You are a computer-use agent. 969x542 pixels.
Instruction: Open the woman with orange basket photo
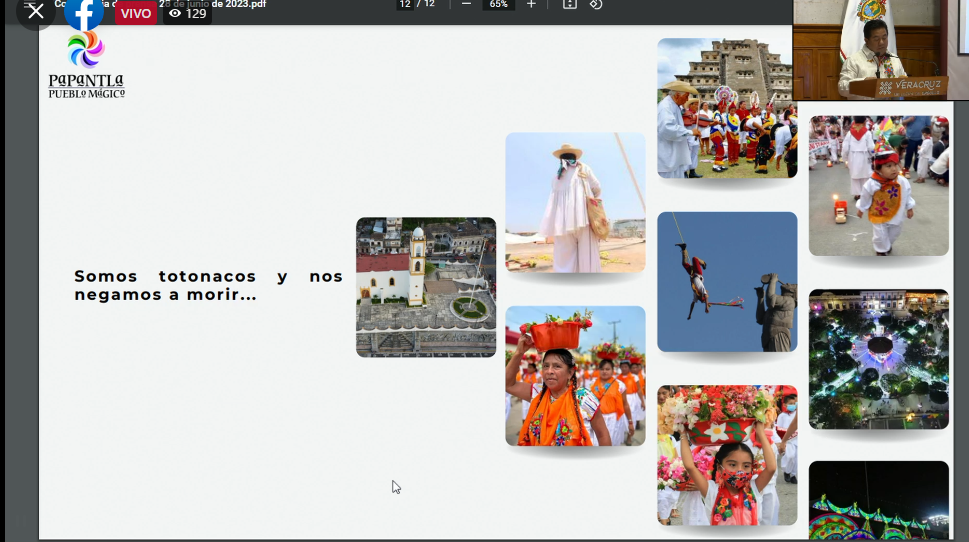[x=575, y=376]
